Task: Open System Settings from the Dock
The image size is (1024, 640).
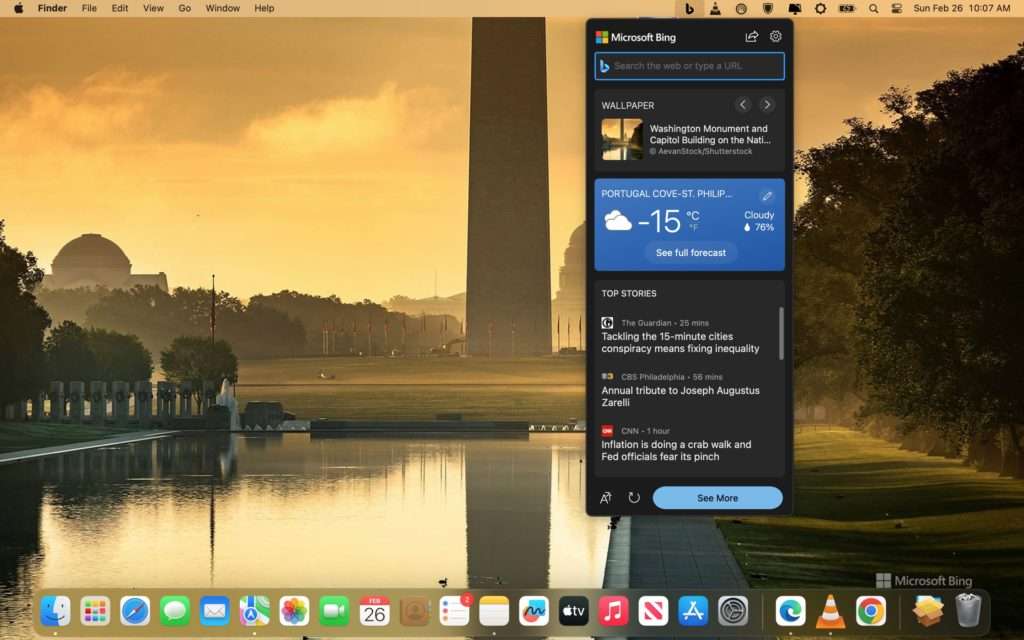Action: point(733,611)
